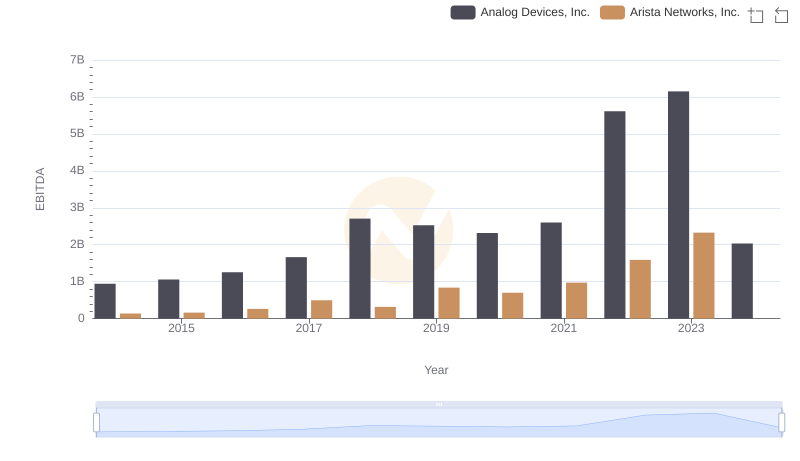Click the Arista Networks 2020 bar

(513, 305)
